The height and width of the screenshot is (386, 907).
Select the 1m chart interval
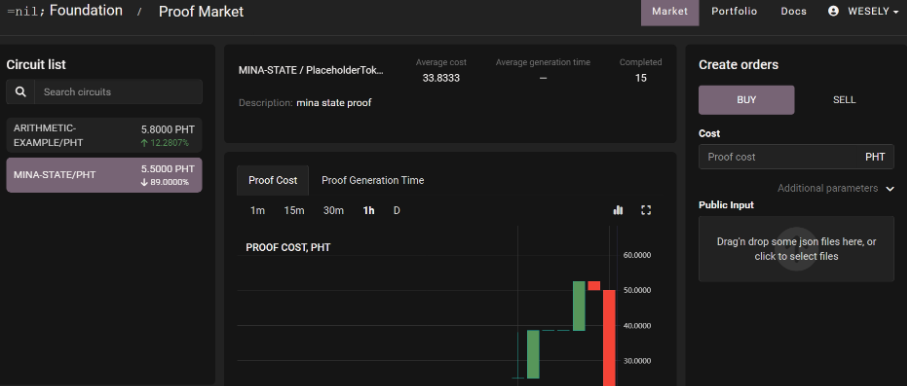257,211
